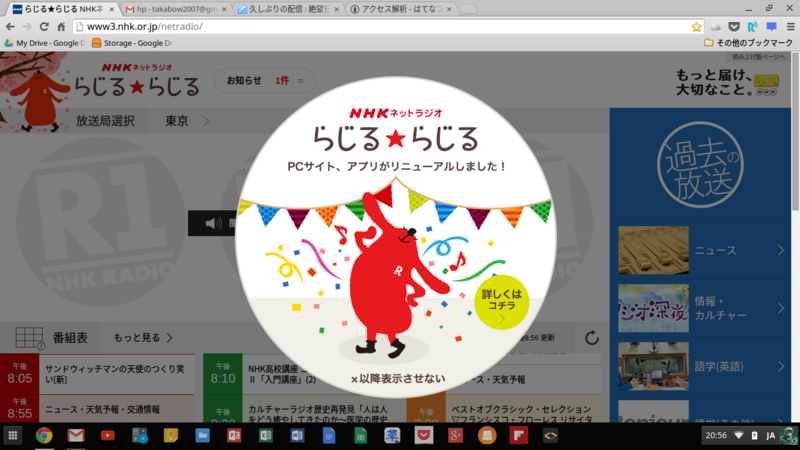This screenshot has width=800, height=450.
Task: Click ×以降表示させない to dismiss popup permanently
Action: point(398,379)
